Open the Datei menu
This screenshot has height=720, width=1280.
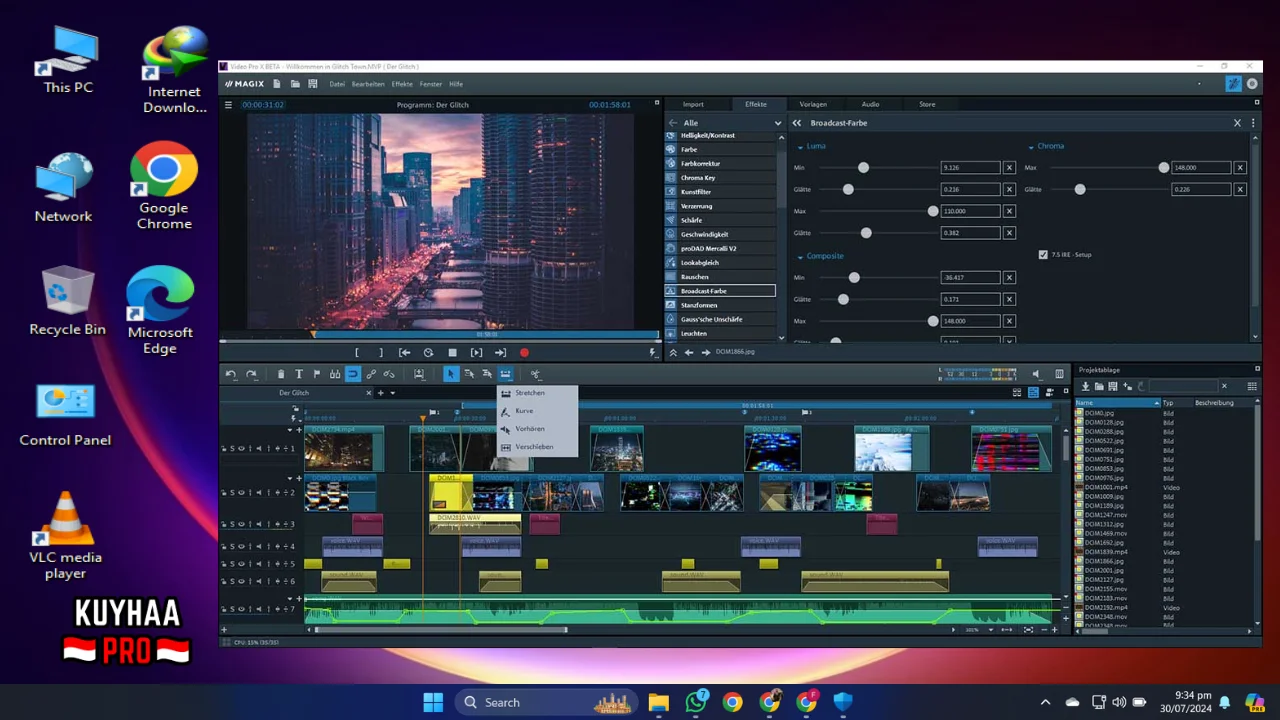pos(337,84)
